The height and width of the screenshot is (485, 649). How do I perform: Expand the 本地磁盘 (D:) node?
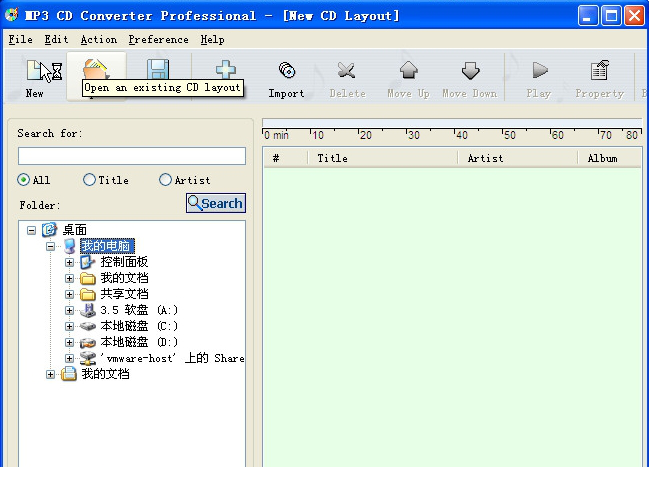[x=70, y=343]
